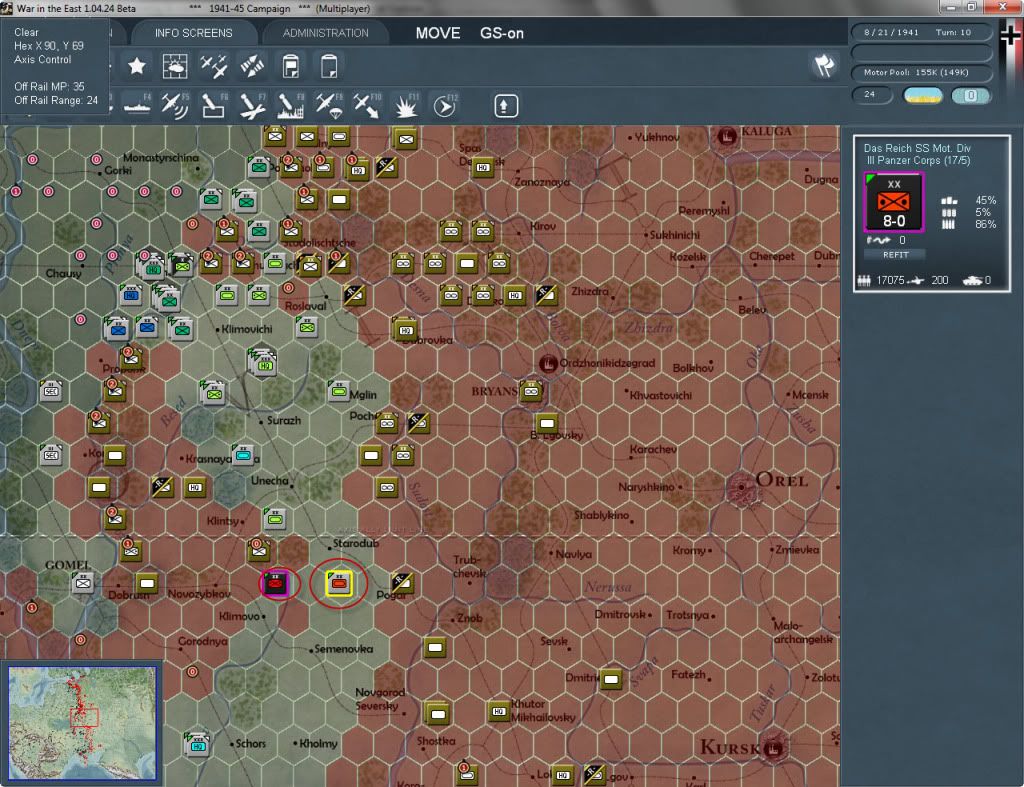Screen dimensions: 1024x787
Task: Toggle REFIT for Das Reich division
Action: (895, 255)
